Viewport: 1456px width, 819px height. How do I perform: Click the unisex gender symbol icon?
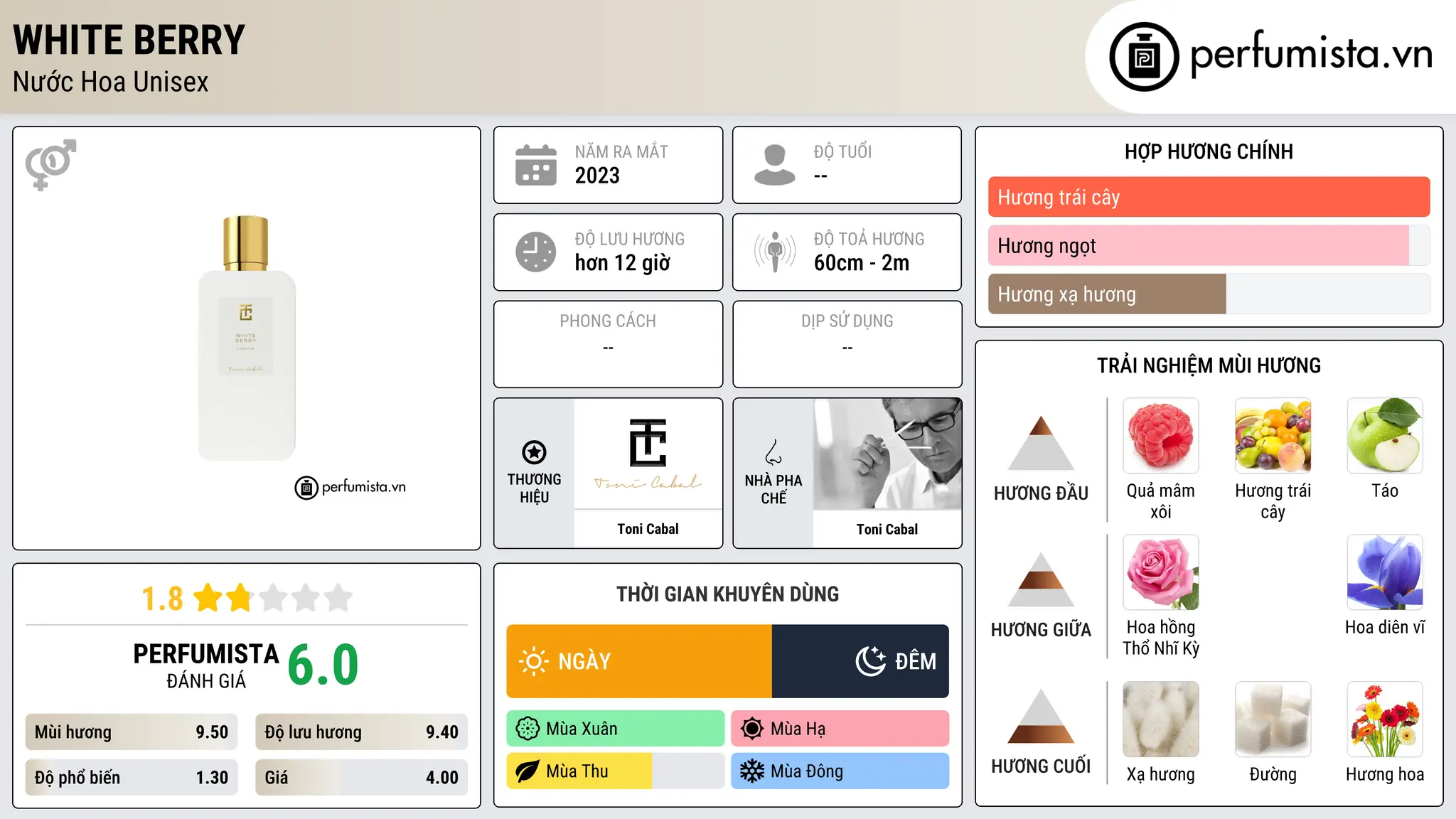(50, 164)
